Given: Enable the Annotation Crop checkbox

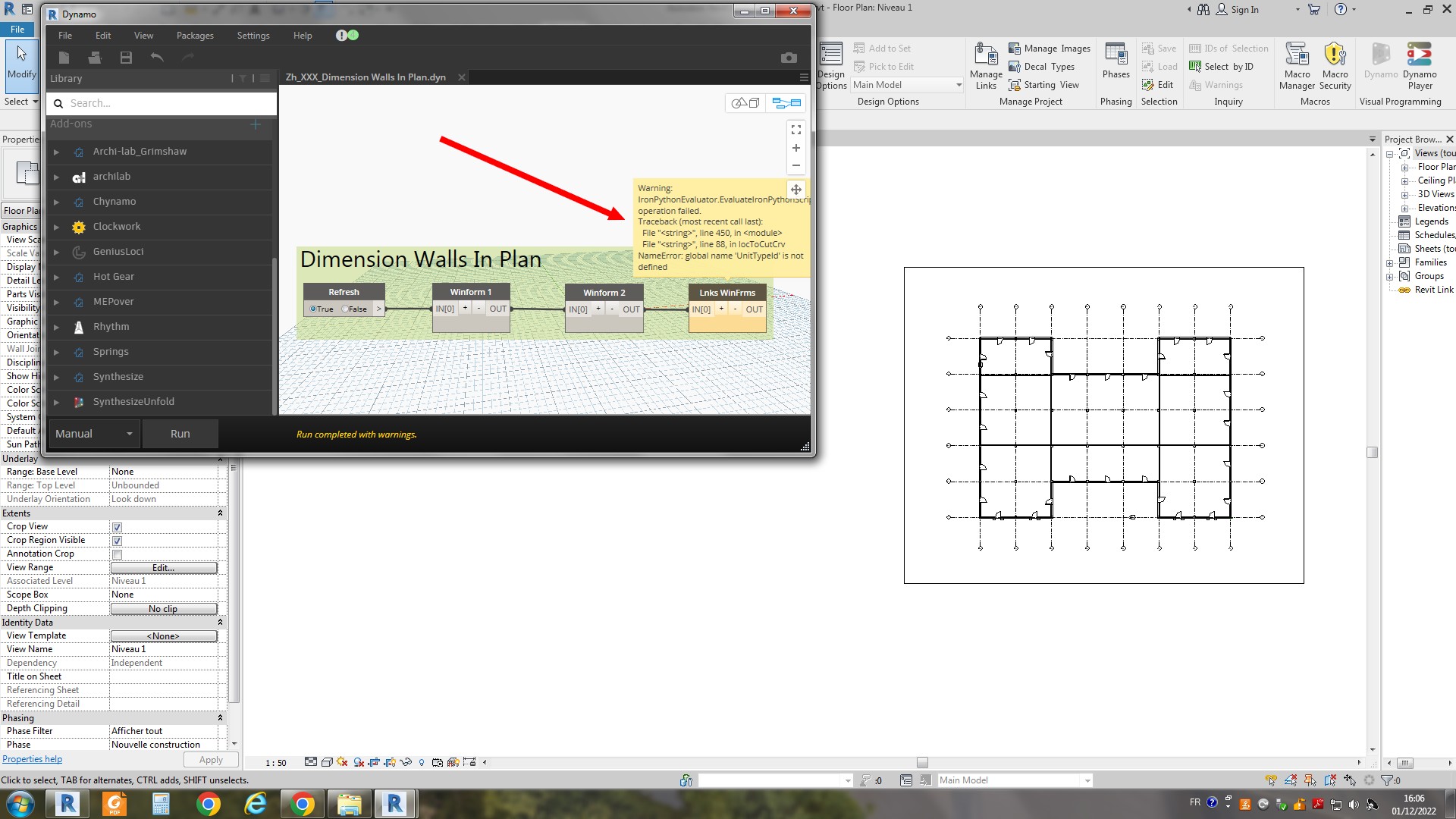Looking at the screenshot, I should [x=117, y=554].
